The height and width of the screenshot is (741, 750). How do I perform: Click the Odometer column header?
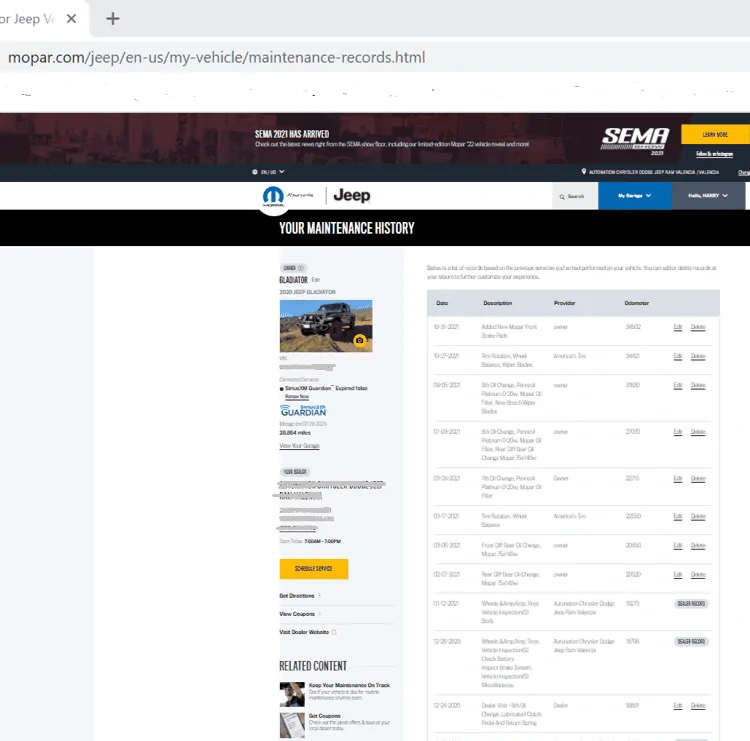coord(637,303)
